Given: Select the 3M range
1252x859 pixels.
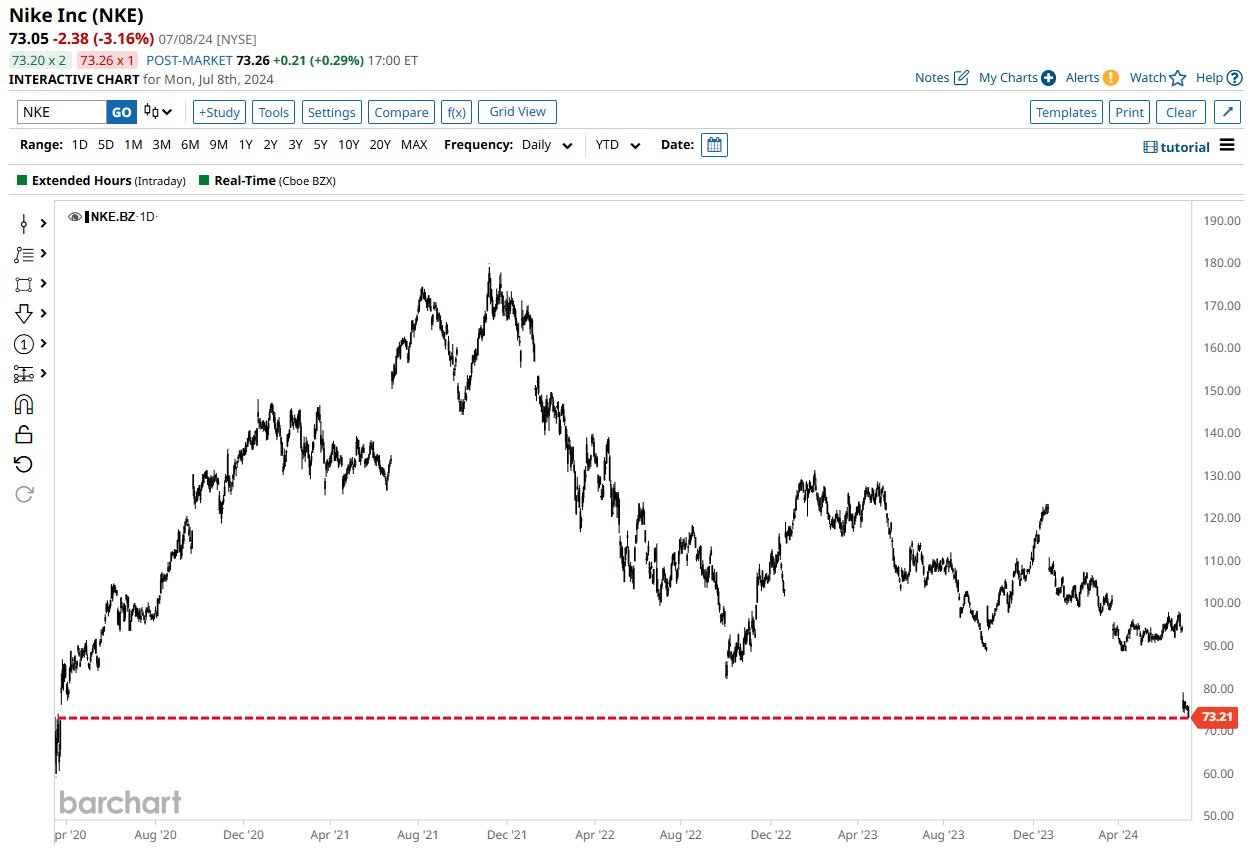Looking at the screenshot, I should (x=161, y=145).
